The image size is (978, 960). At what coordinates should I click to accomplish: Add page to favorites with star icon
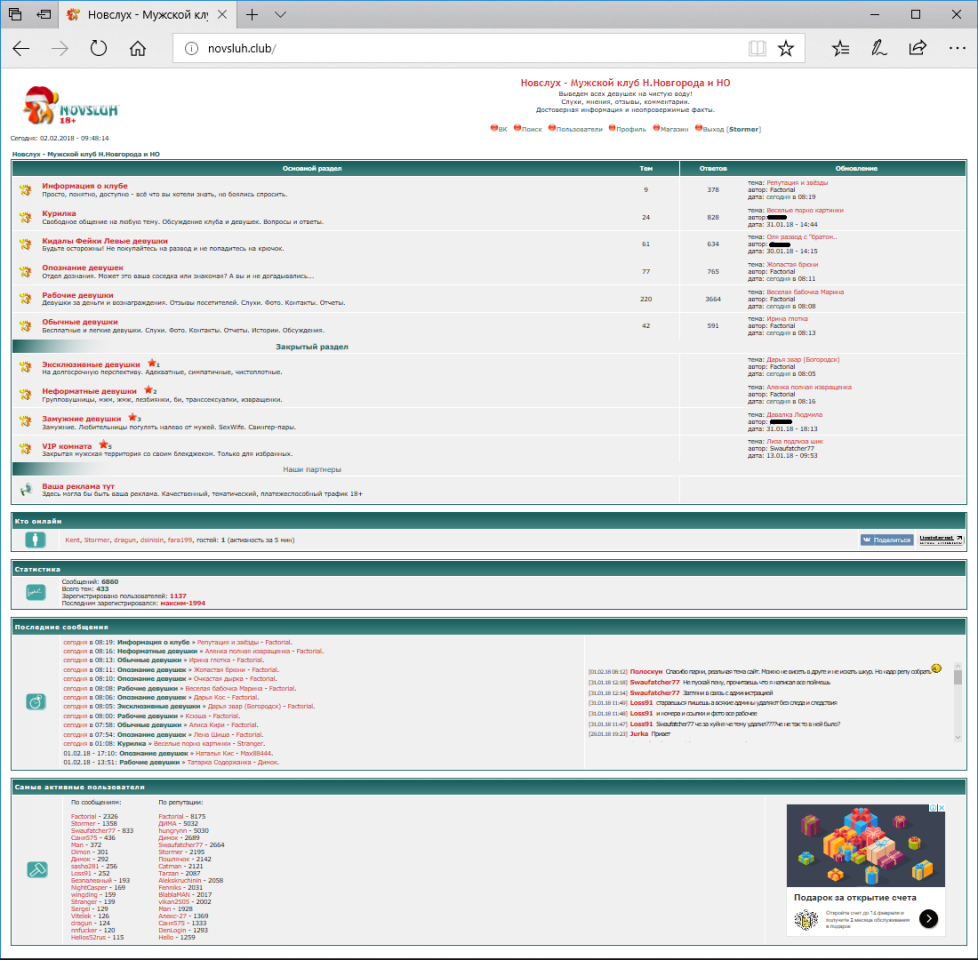coord(786,48)
